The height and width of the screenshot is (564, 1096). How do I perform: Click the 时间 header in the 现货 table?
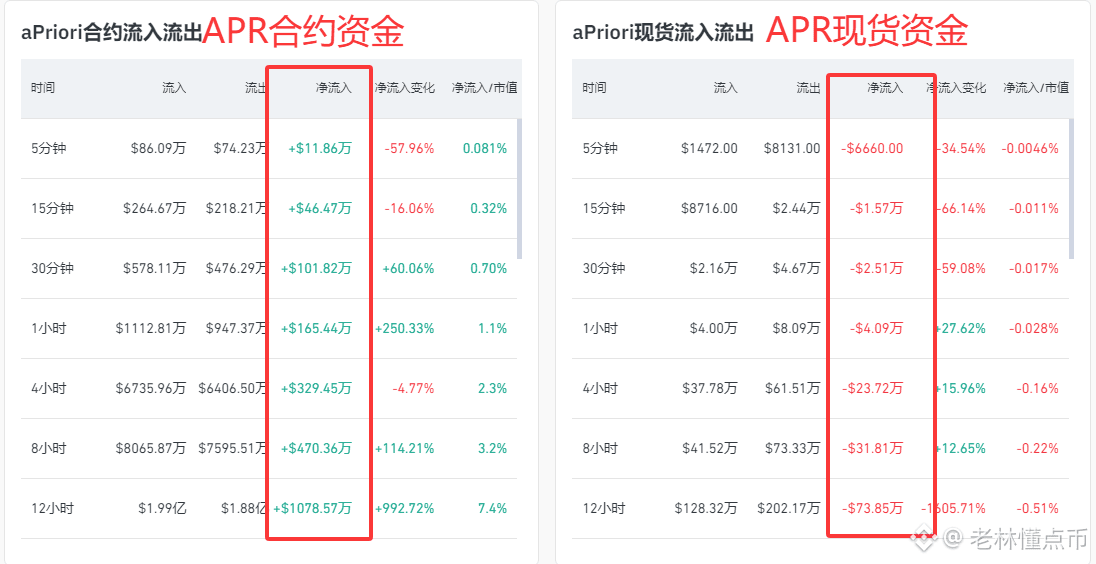click(x=595, y=88)
